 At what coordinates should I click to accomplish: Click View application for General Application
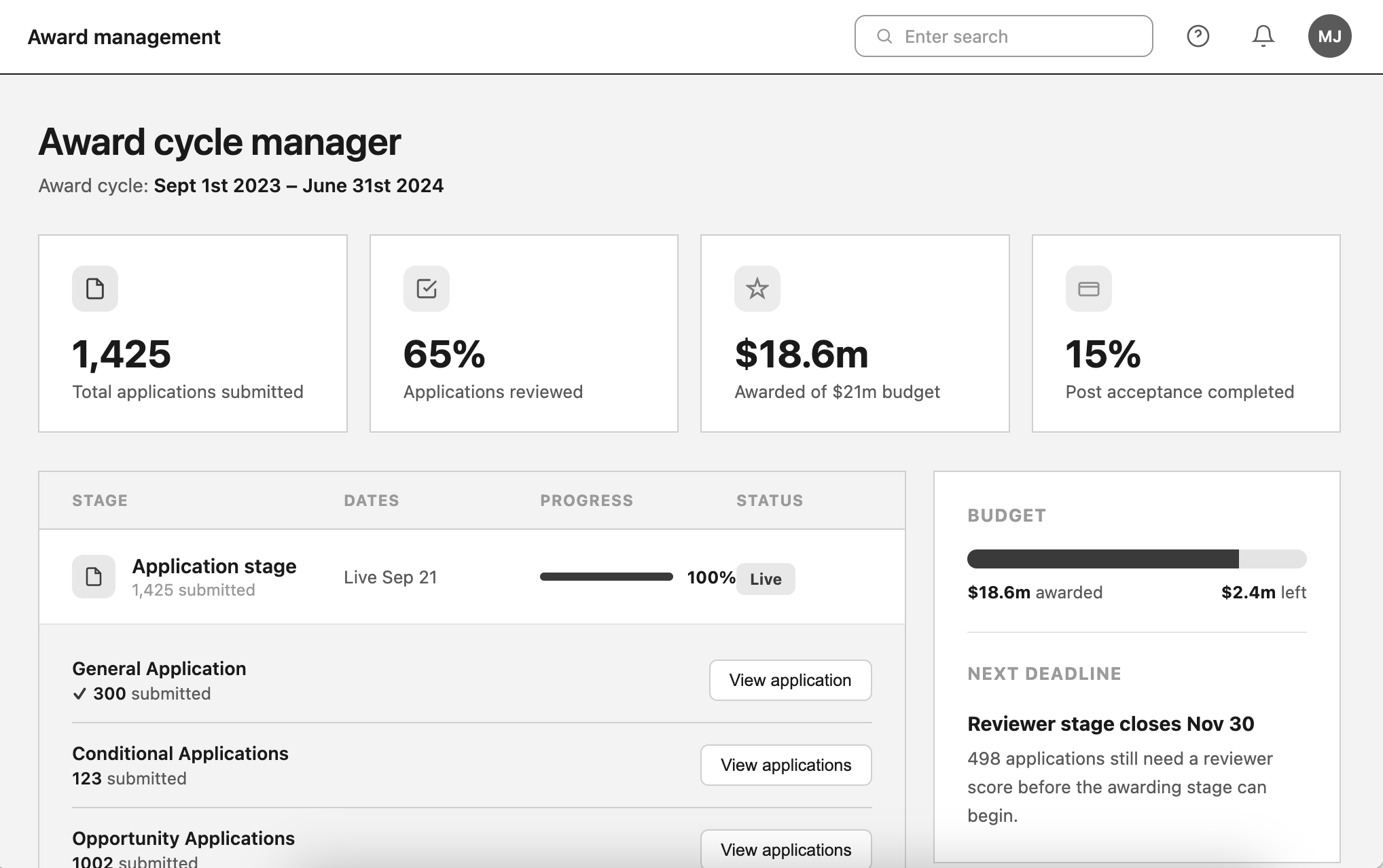tap(790, 680)
